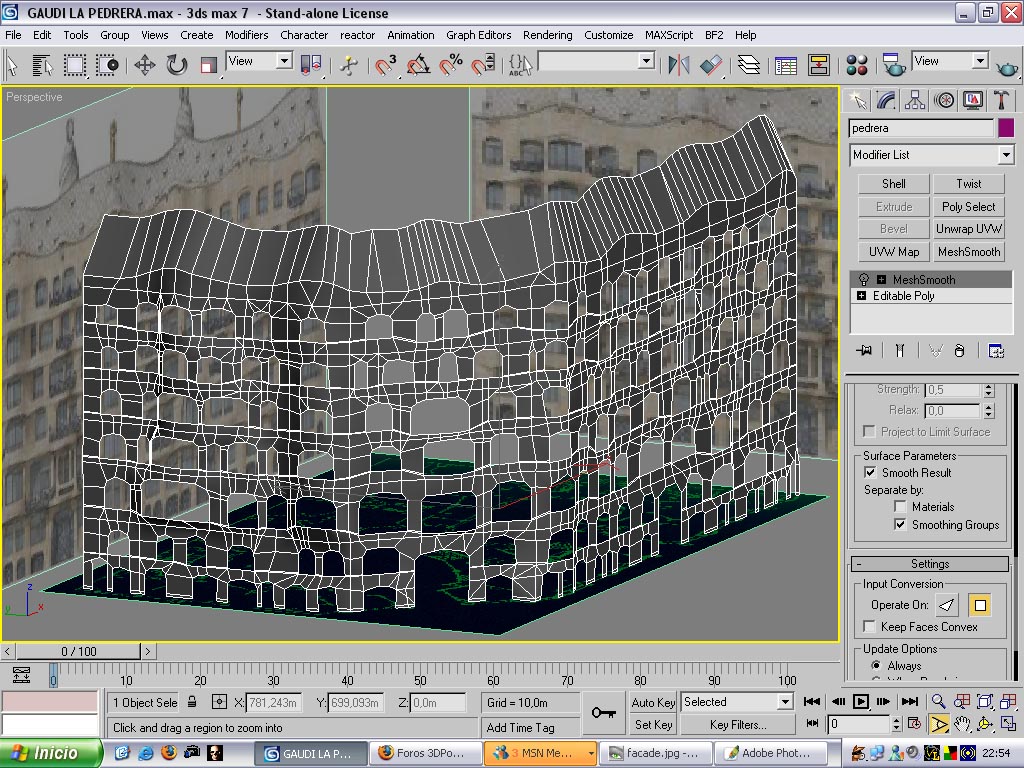The height and width of the screenshot is (768, 1024).
Task: Click the Set Keys key icon
Action: coord(603,712)
